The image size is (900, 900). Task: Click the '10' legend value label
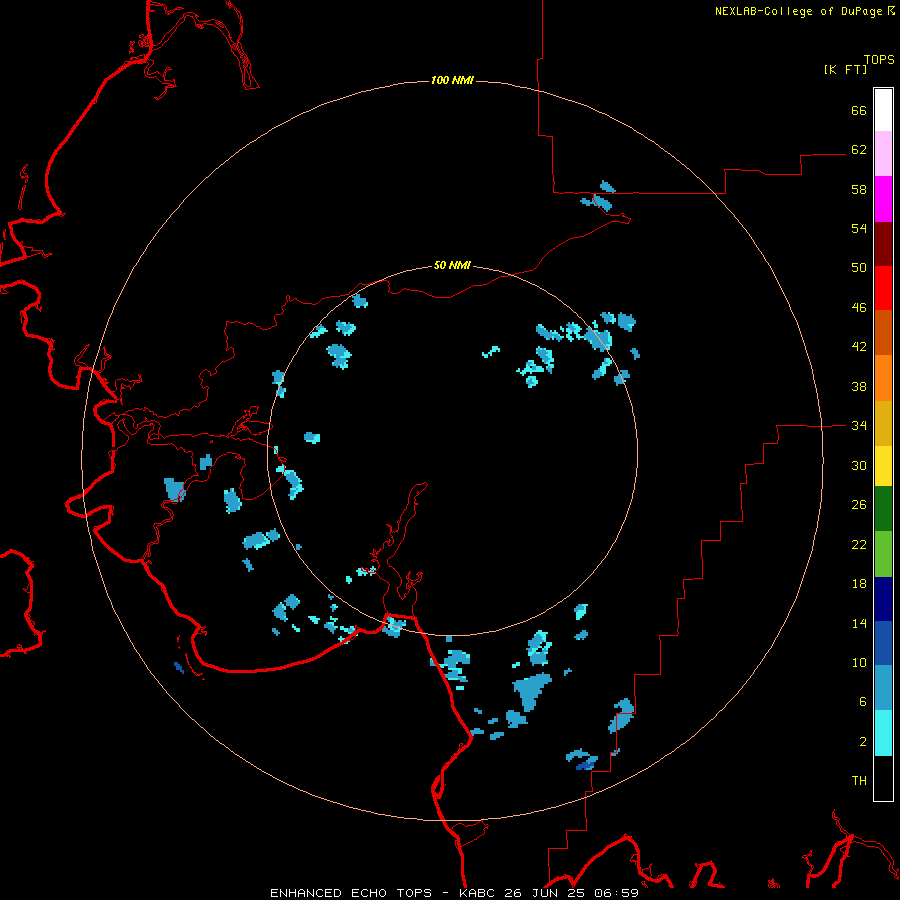[859, 663]
